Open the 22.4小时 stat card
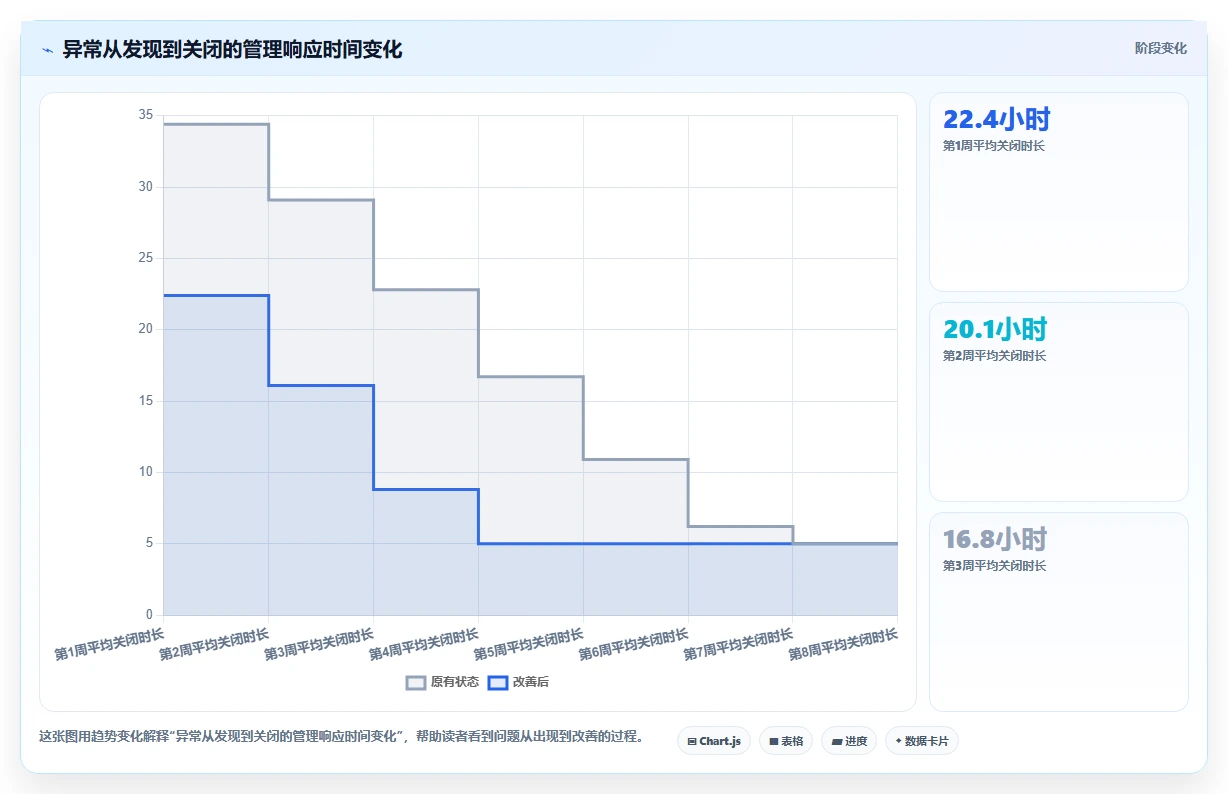The width and height of the screenshot is (1228, 794). pos(1059,192)
